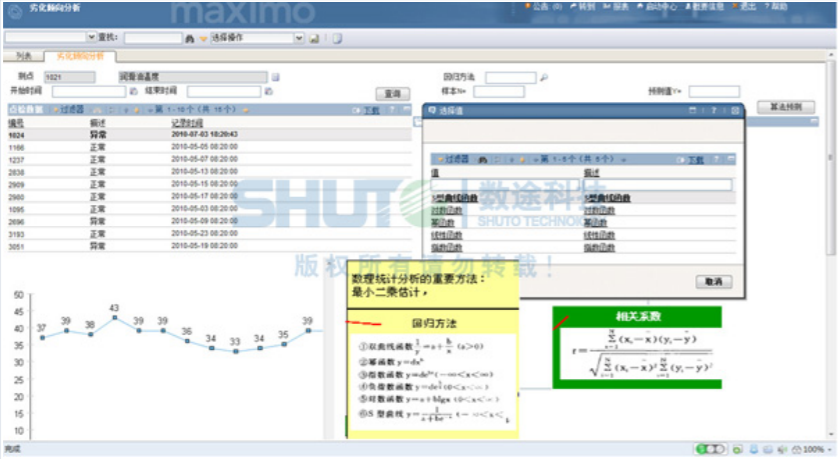Switch to the 列表 tab
Image resolution: width=838 pixels, height=459 pixels.
pyautogui.click(x=24, y=56)
